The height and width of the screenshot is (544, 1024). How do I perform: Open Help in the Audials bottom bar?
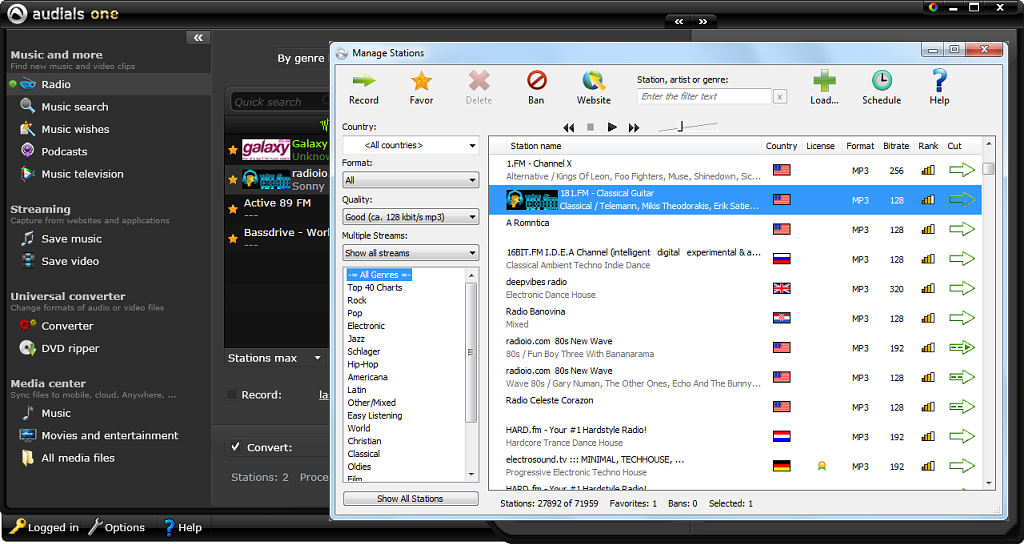click(x=182, y=527)
